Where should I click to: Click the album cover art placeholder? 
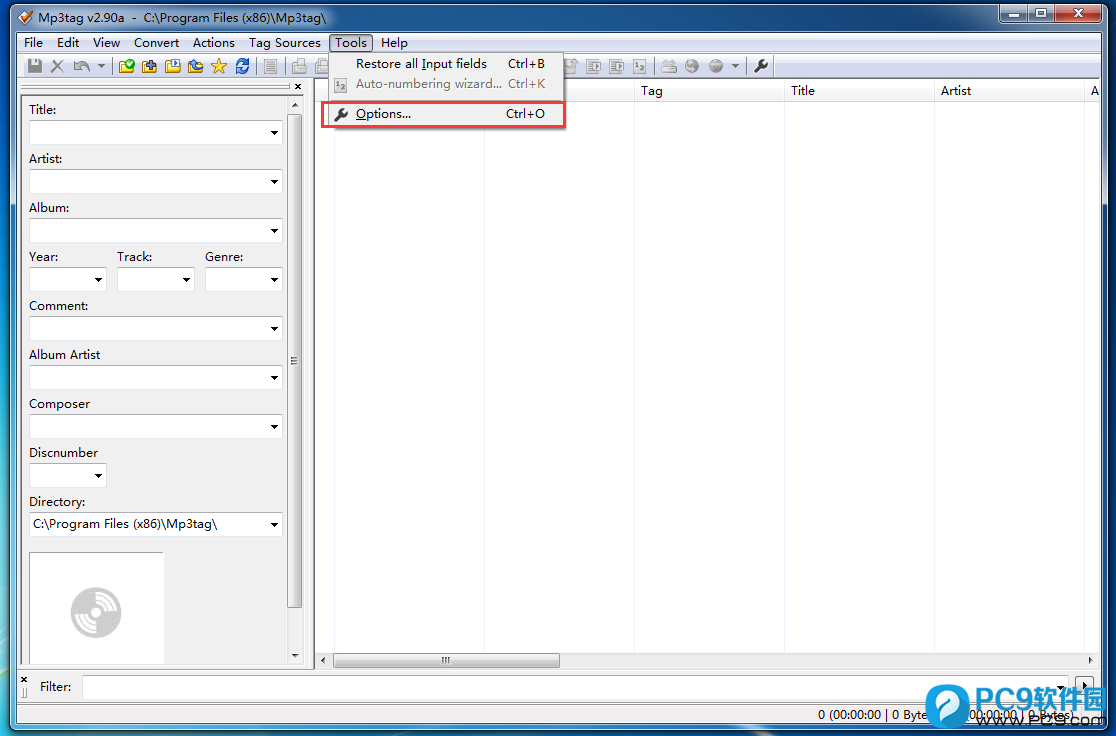tap(96, 609)
